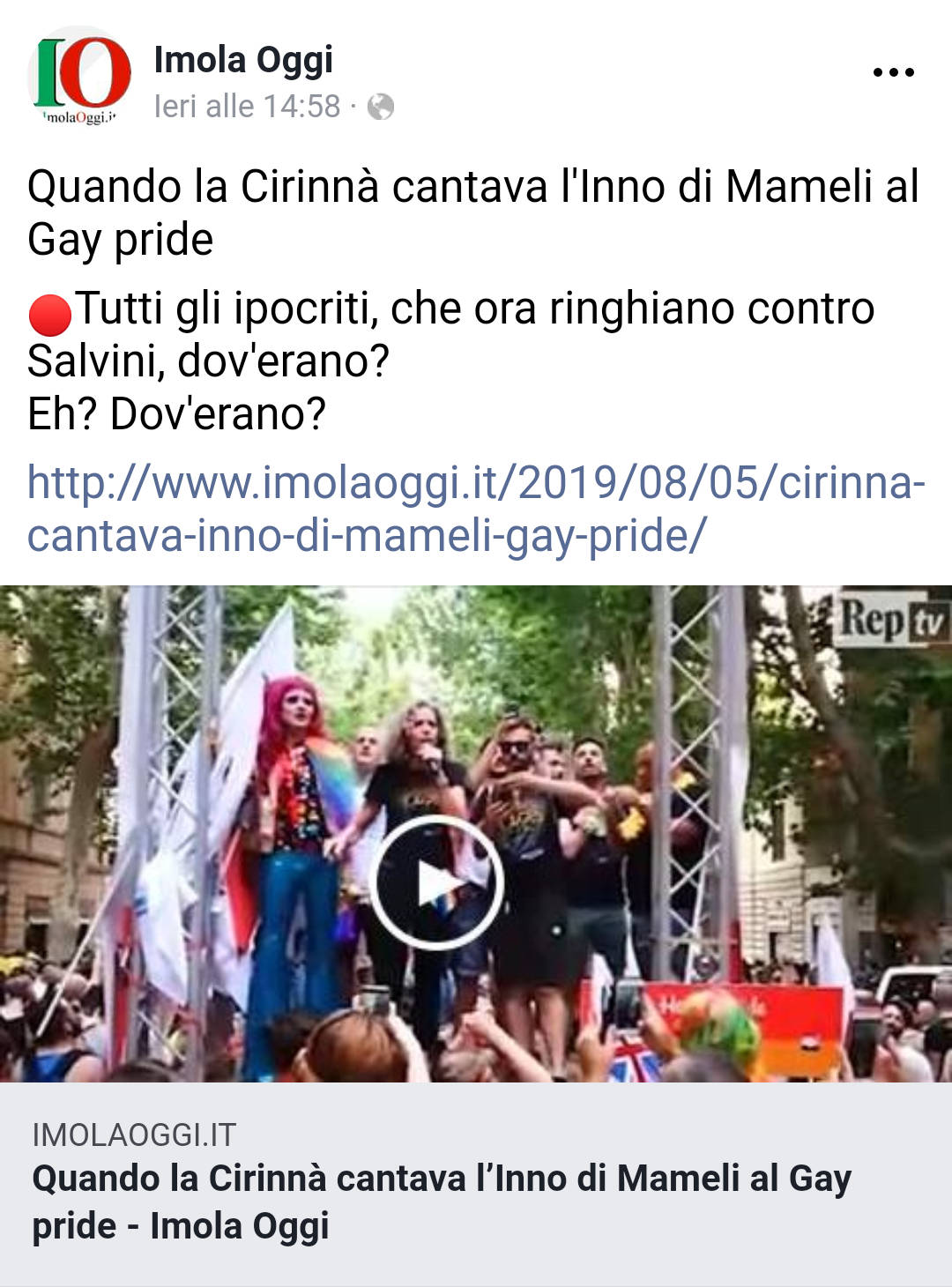Screen dimensions: 952x1287
Task: Open the post timestamp Ieri alle 14:58
Action: click(x=247, y=107)
